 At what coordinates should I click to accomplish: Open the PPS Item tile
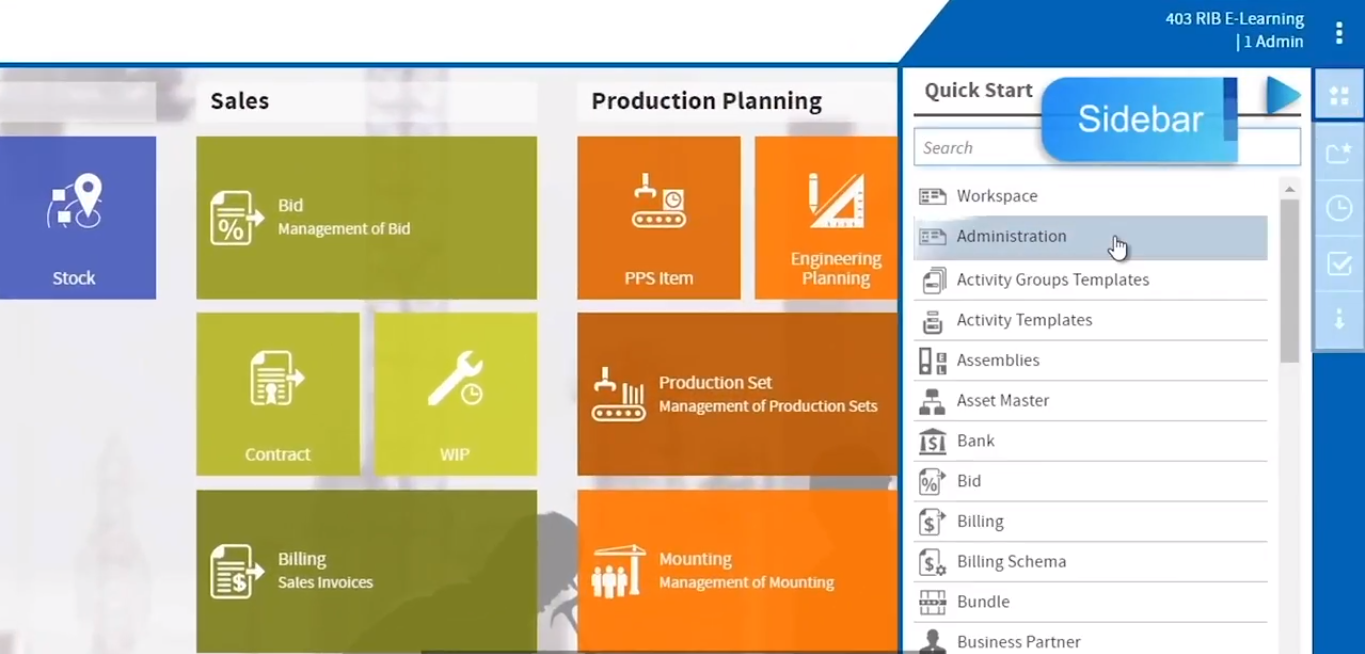pyautogui.click(x=658, y=217)
